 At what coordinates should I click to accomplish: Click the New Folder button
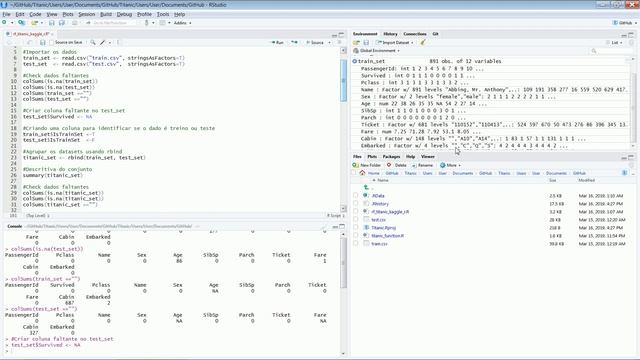tap(367, 165)
